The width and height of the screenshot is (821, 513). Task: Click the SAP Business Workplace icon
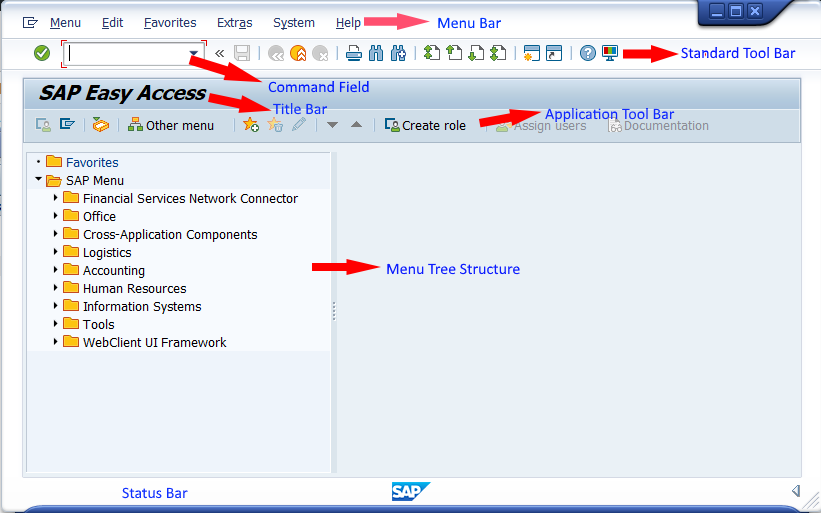pos(101,125)
